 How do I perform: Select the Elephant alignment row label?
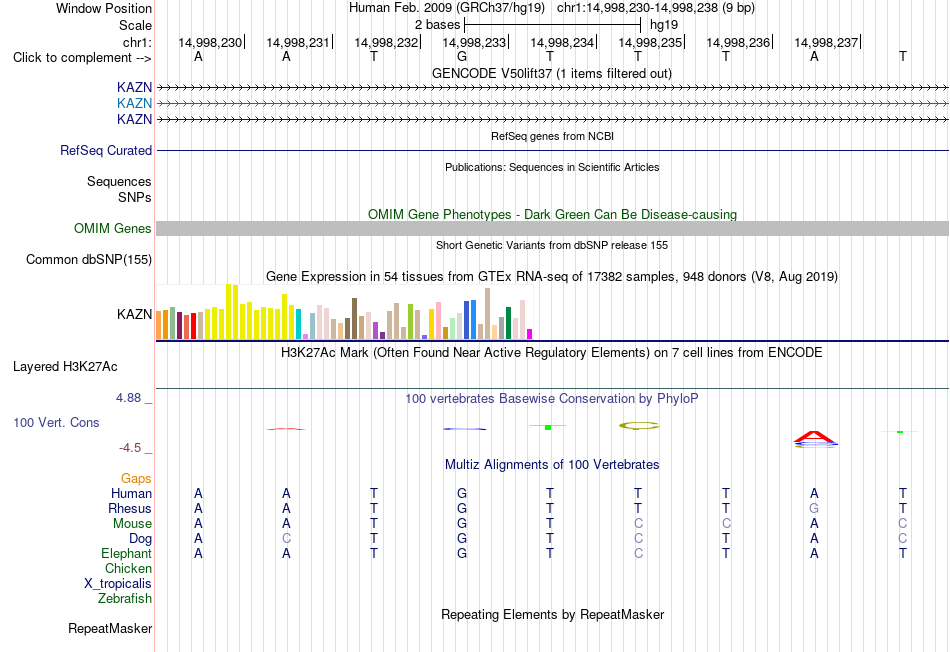pos(127,553)
